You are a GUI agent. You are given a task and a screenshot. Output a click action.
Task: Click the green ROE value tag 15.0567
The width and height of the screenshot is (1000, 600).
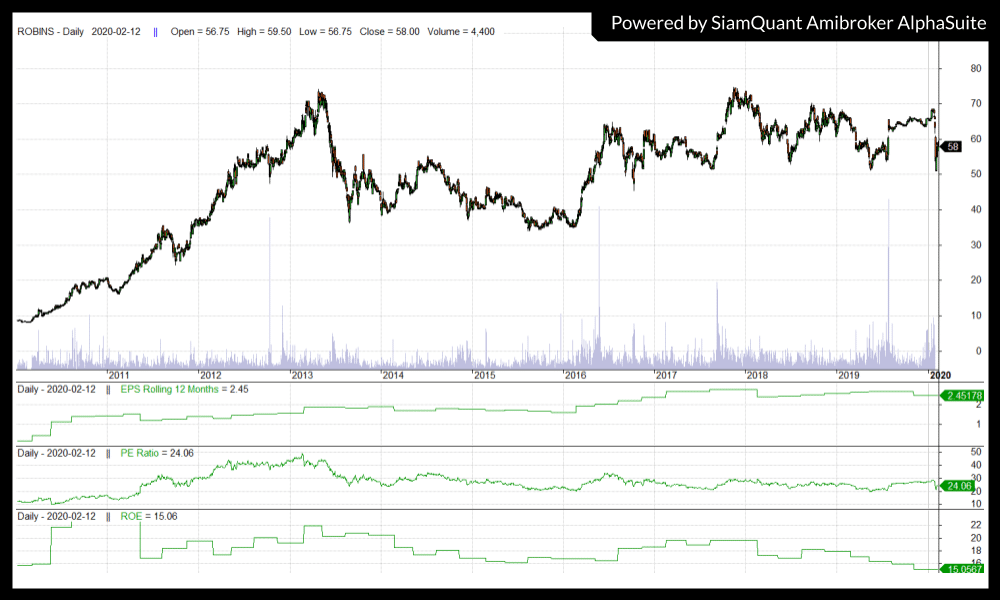point(960,568)
